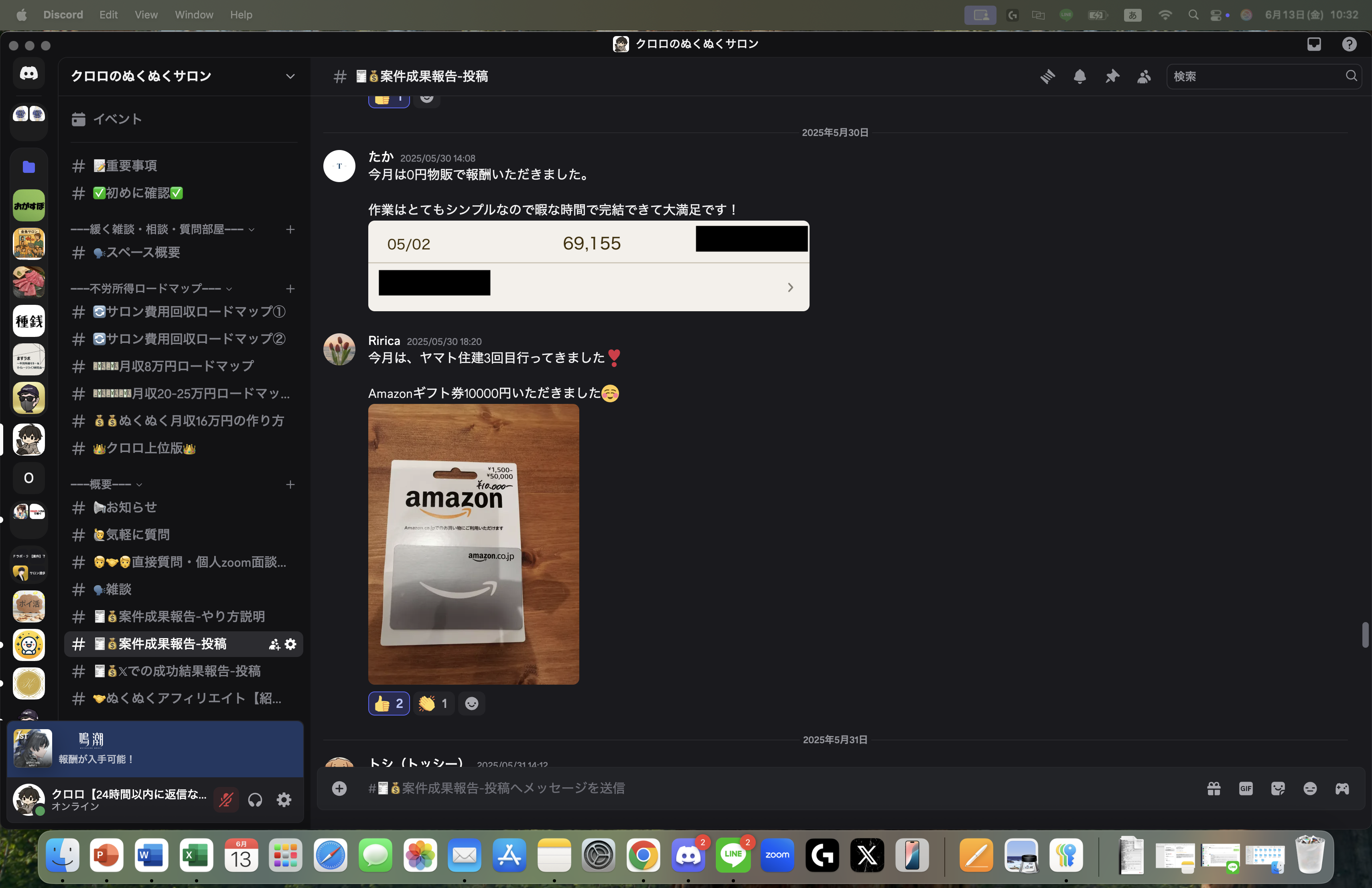Open the Window menu in menu bar
This screenshot has height=888, width=1372.
point(194,14)
